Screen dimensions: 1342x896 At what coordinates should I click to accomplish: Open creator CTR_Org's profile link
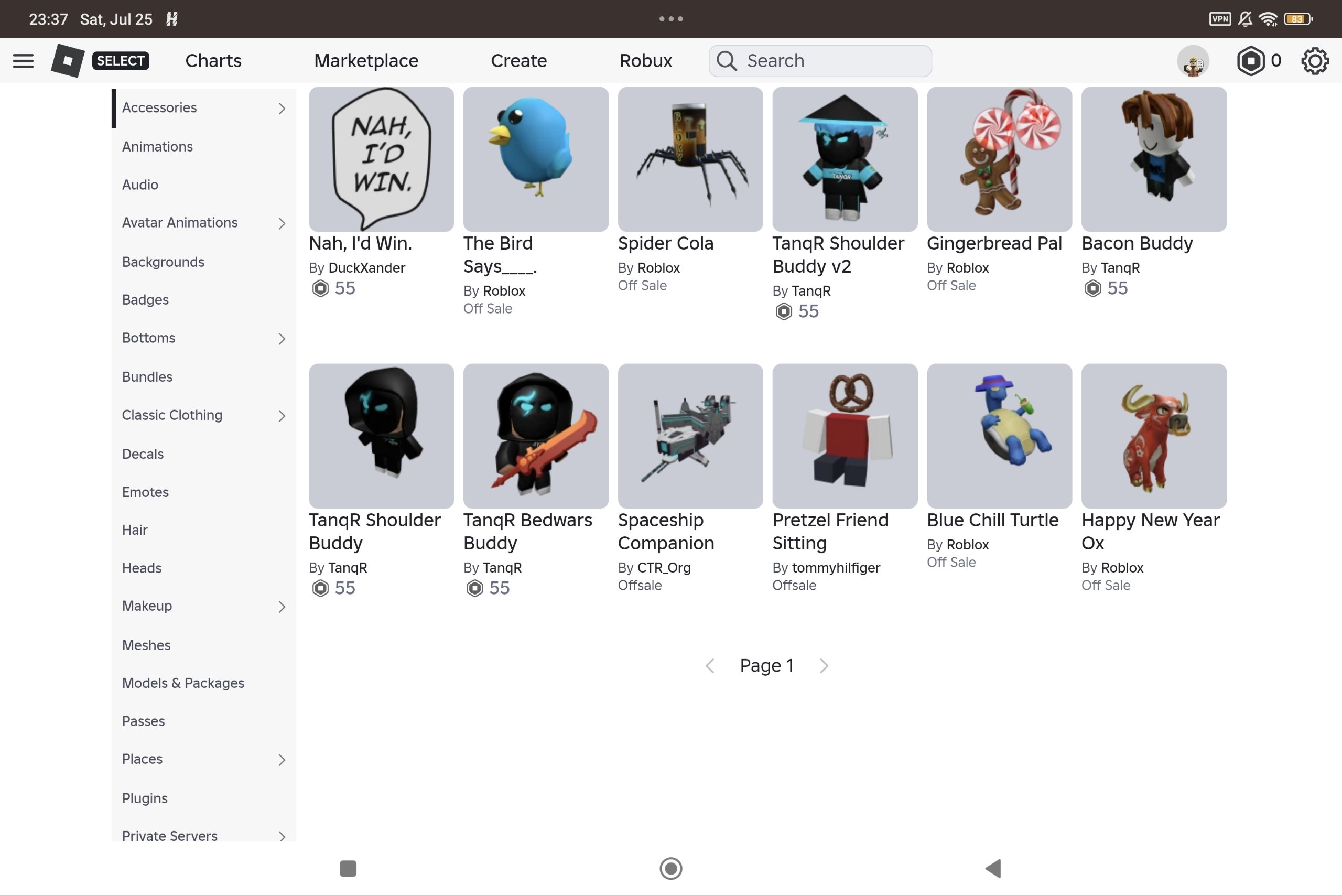click(664, 567)
